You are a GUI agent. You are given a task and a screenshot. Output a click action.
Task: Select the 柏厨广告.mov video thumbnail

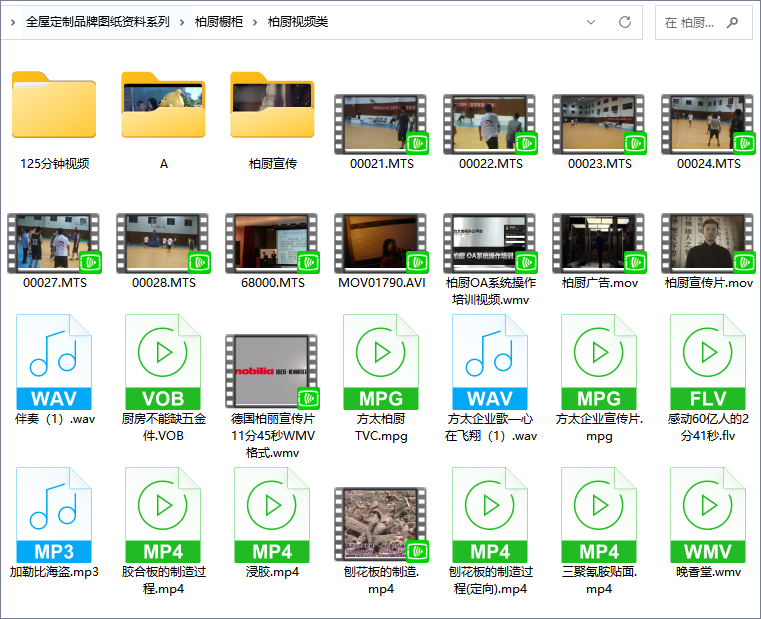pos(599,244)
